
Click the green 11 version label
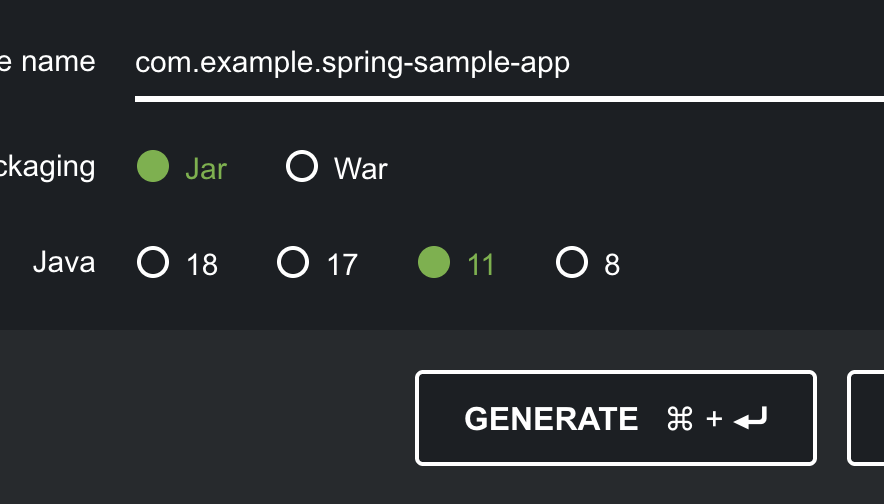click(481, 265)
